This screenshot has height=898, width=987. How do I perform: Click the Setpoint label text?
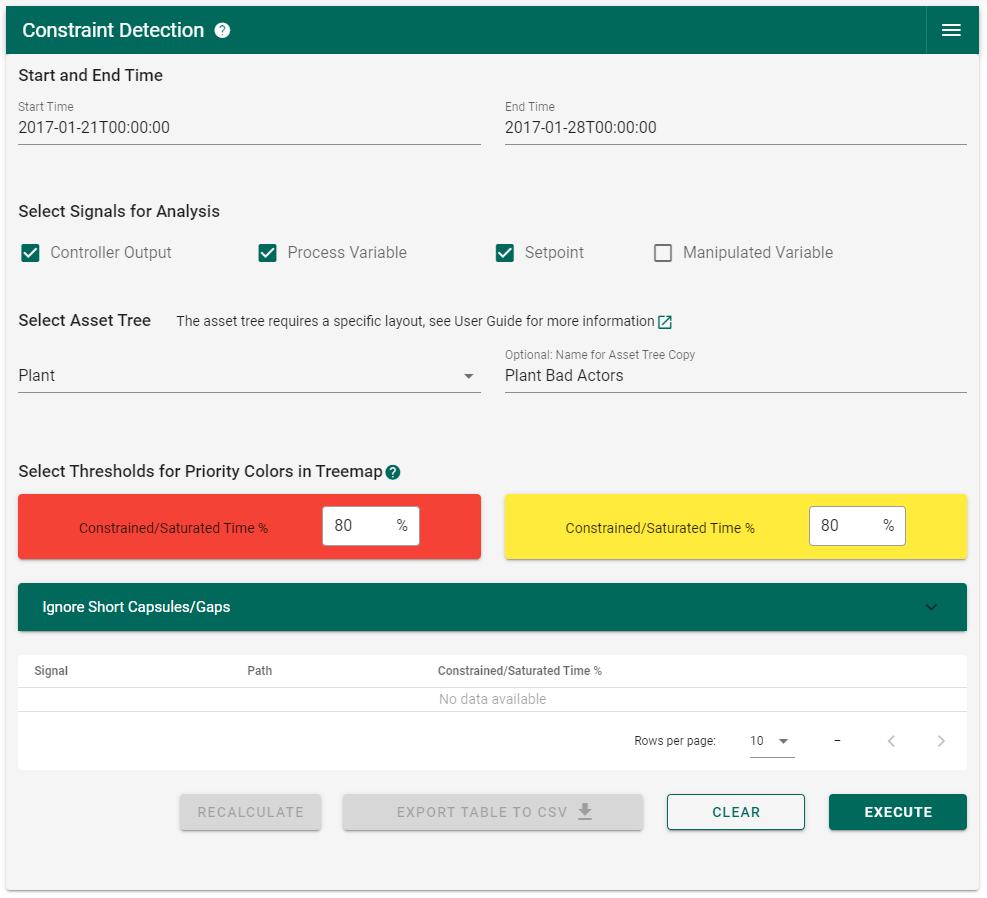[x=554, y=253]
